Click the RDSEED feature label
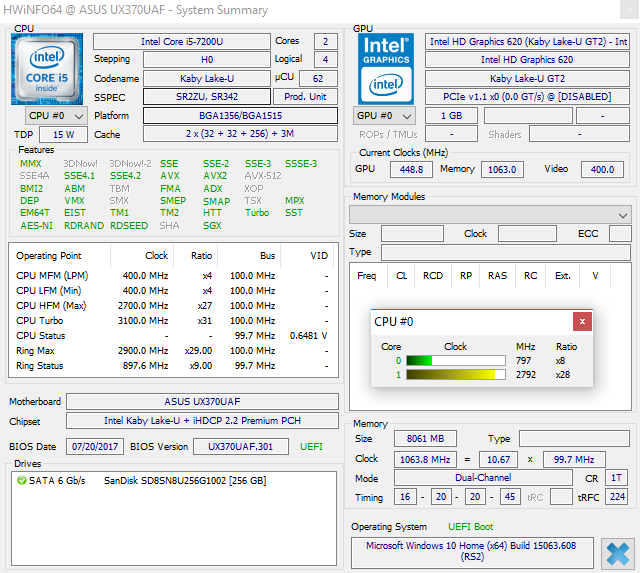Viewport: 640px width, 573px height. point(129,226)
